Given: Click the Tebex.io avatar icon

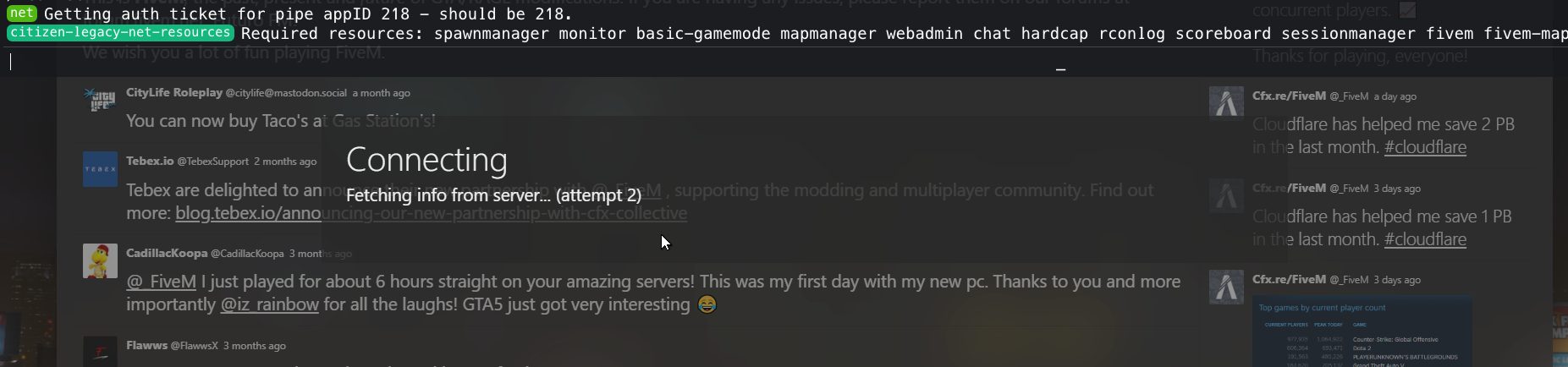Looking at the screenshot, I should point(100,169).
